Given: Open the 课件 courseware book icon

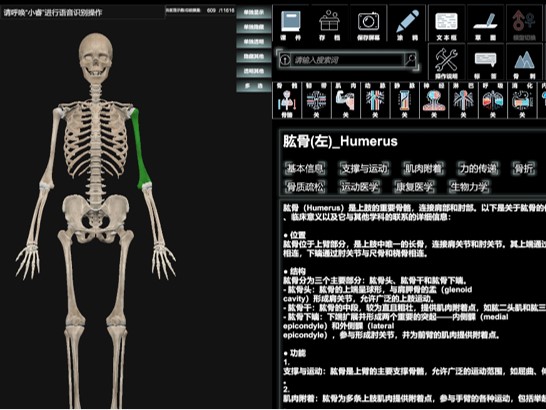Looking at the screenshot, I should click(x=291, y=24).
